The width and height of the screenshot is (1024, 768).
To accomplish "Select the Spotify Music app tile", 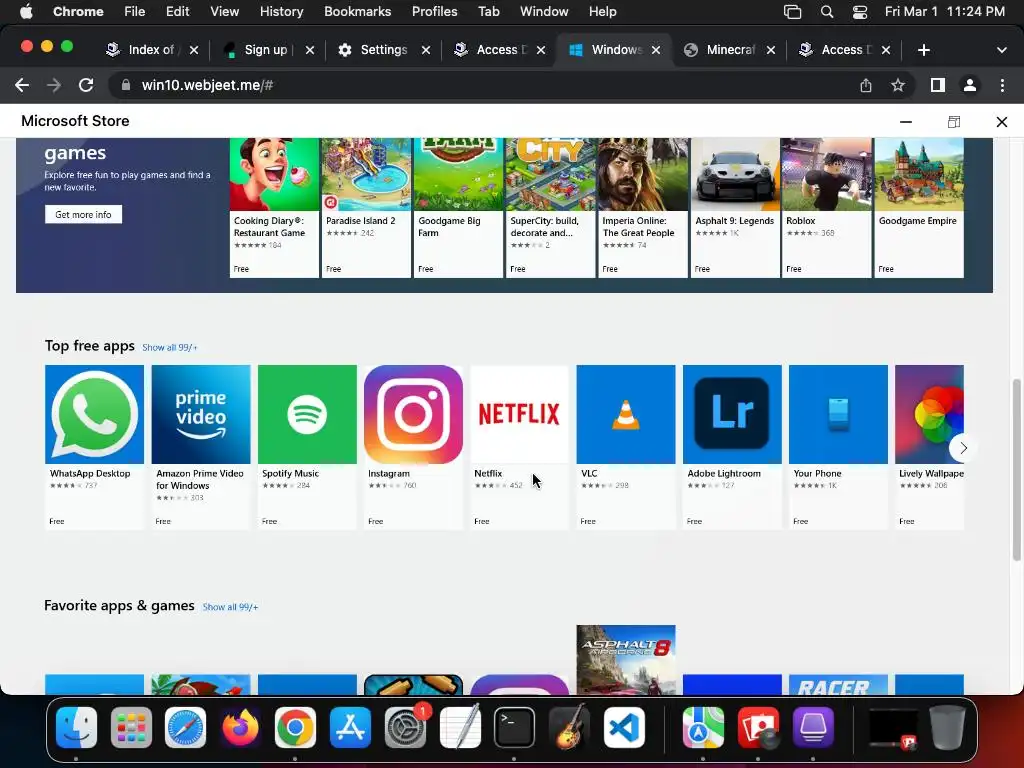I will click(x=307, y=447).
